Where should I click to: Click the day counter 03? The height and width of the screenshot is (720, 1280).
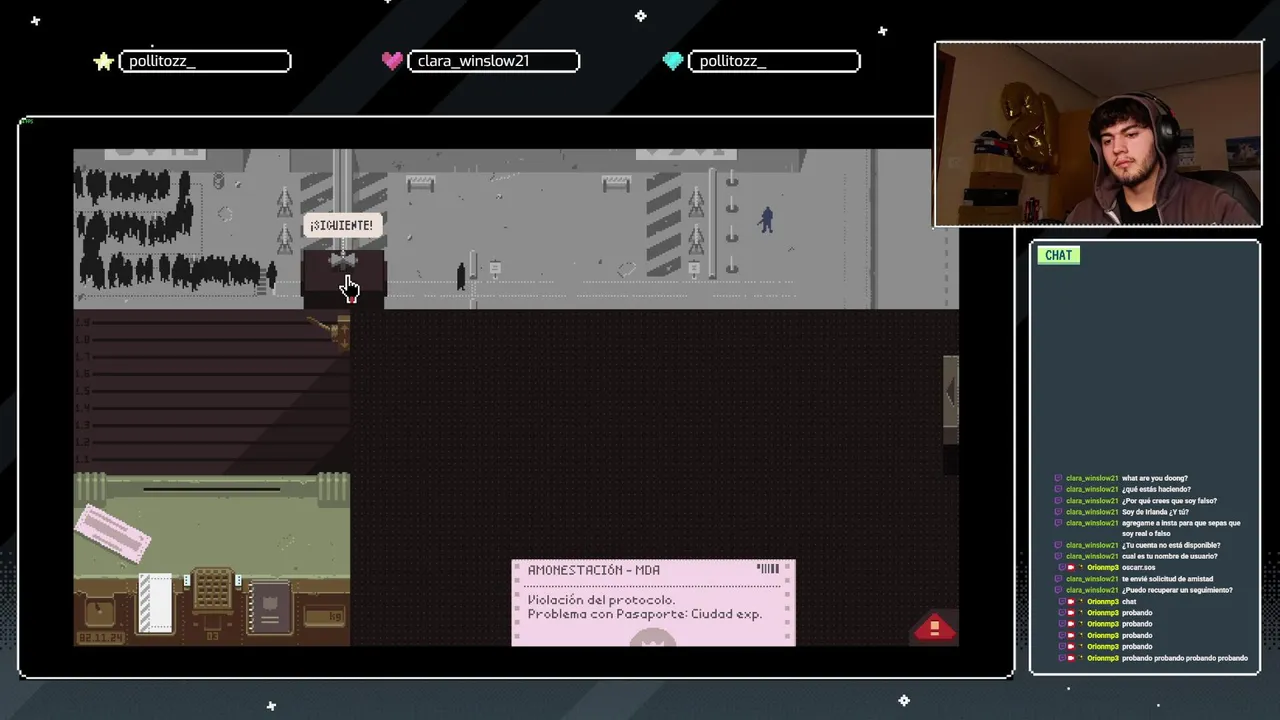pyautogui.click(x=212, y=635)
